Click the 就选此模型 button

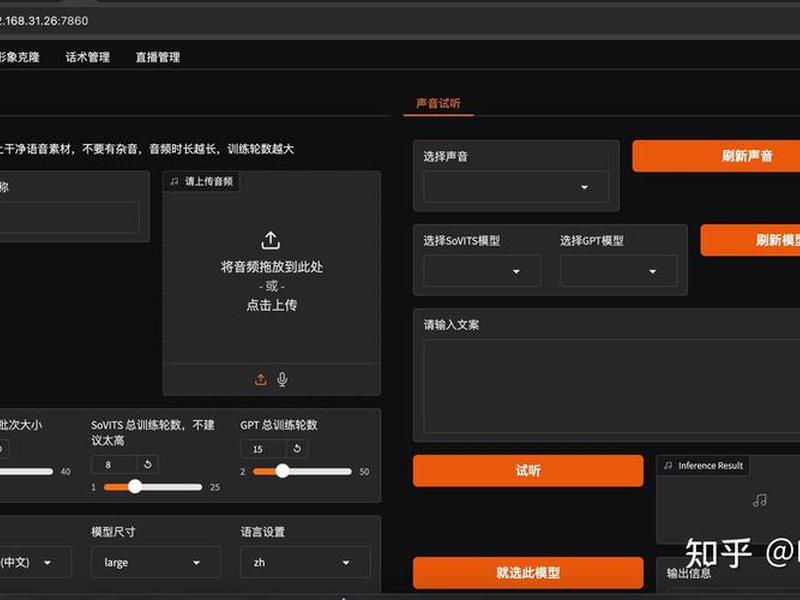pyautogui.click(x=528, y=572)
